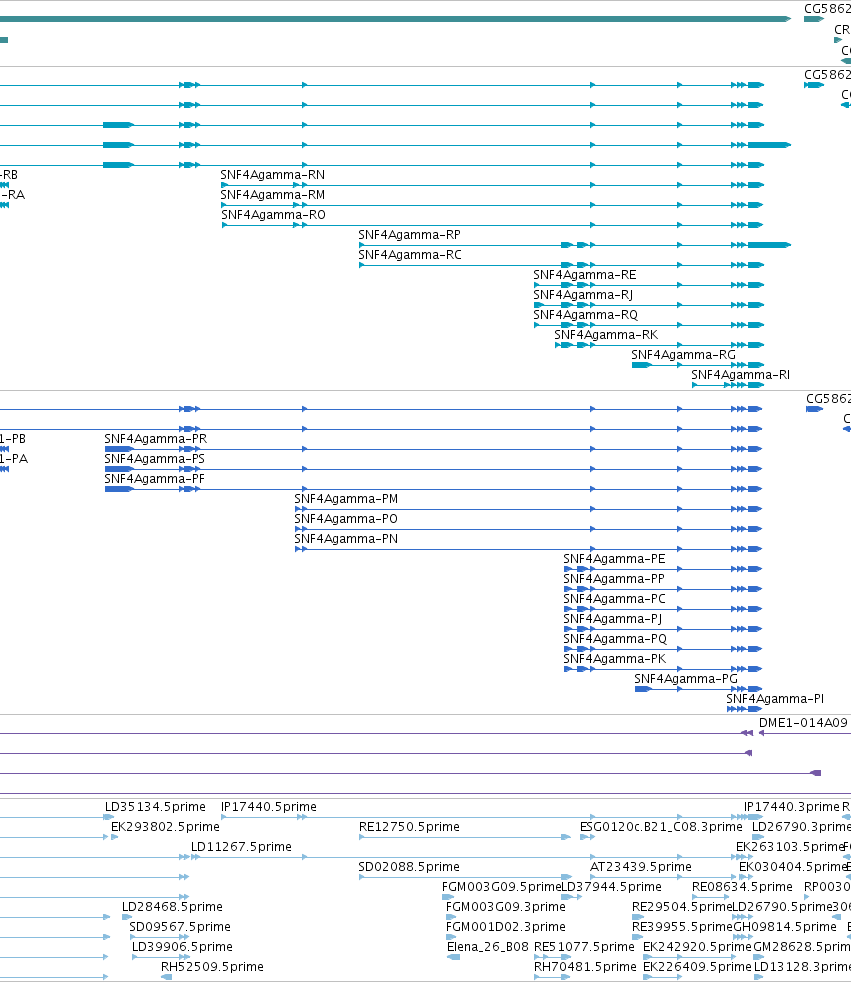Click the RH52509.5prime EST label
Viewport: 851px width, 982px height.
point(212,968)
